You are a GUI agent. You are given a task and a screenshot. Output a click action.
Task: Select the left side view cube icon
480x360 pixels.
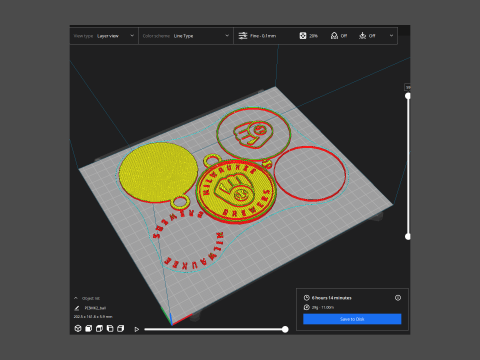110,329
